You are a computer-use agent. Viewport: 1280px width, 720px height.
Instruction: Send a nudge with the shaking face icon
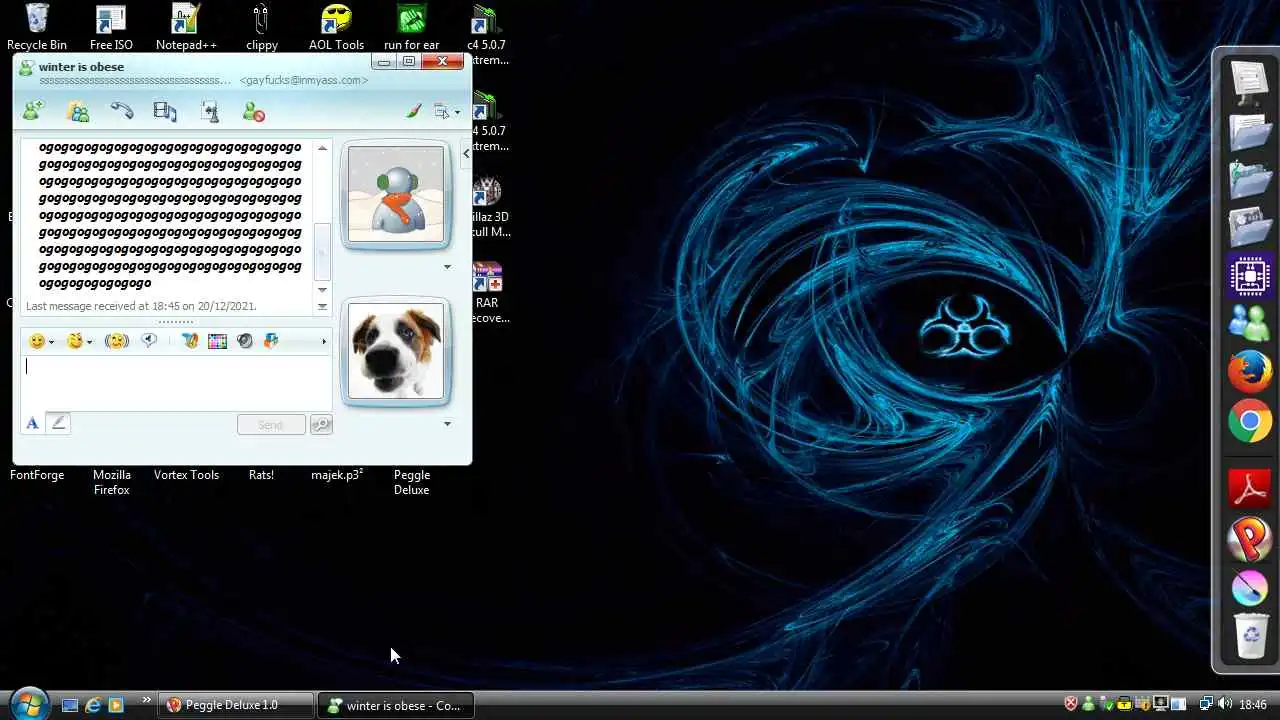point(117,341)
